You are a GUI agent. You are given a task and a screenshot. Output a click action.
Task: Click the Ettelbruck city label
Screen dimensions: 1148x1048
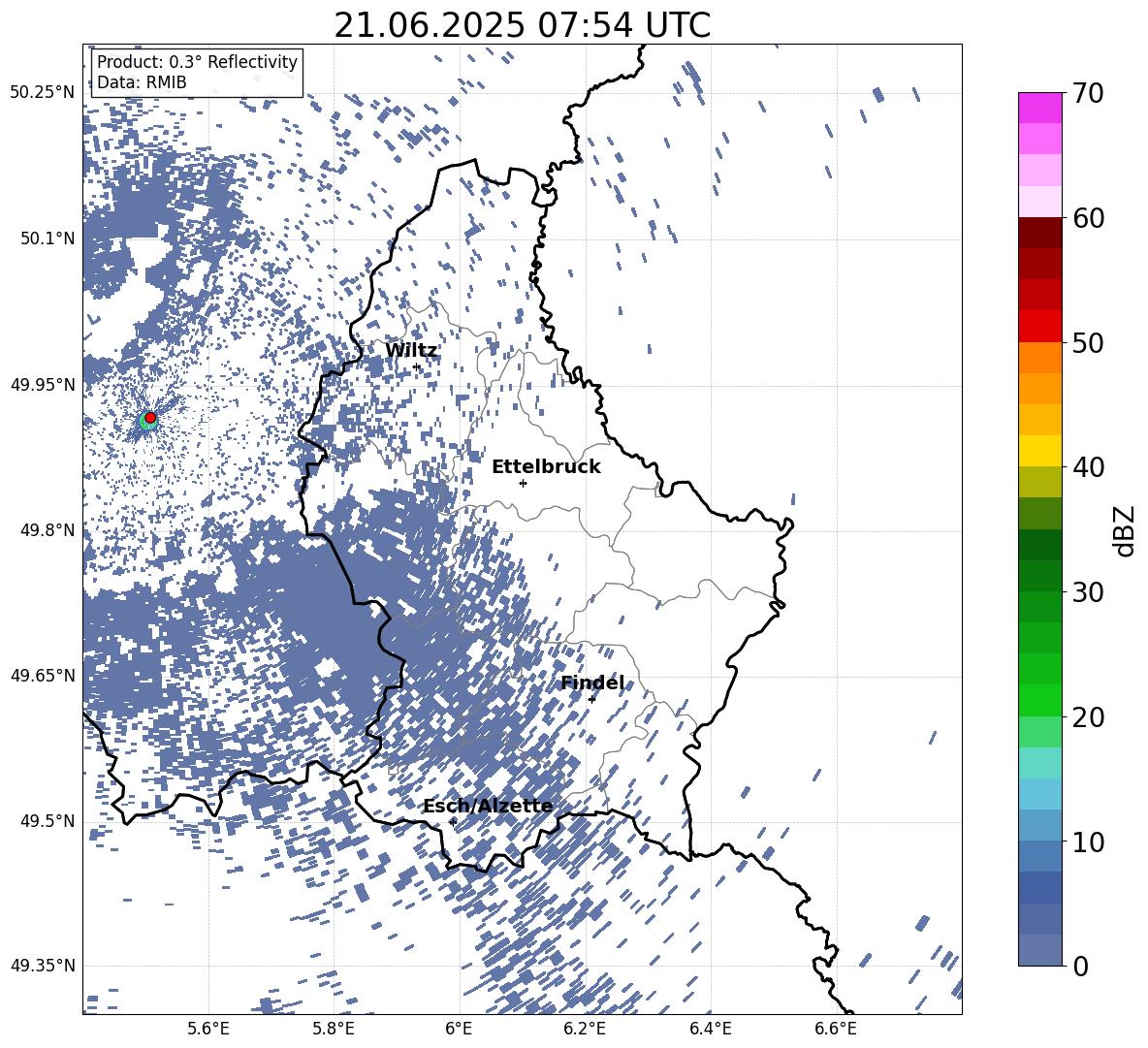(x=546, y=467)
